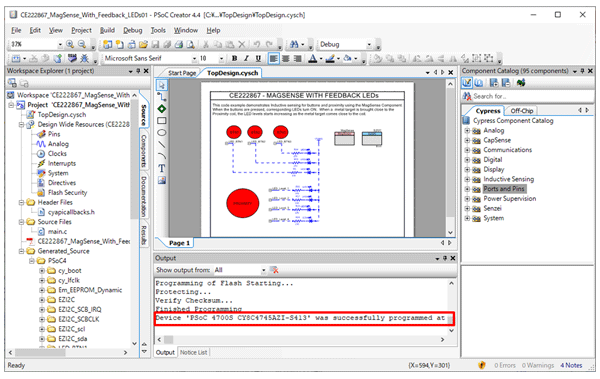Switch to the Notice List tab

tap(193, 353)
